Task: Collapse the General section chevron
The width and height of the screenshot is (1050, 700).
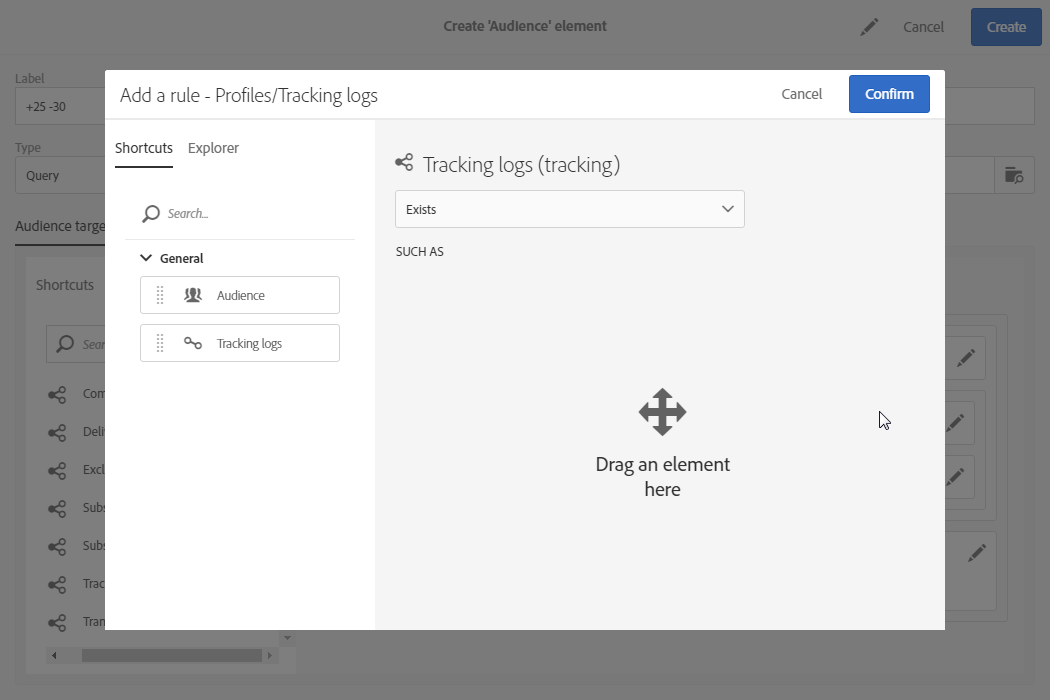Action: [x=146, y=258]
